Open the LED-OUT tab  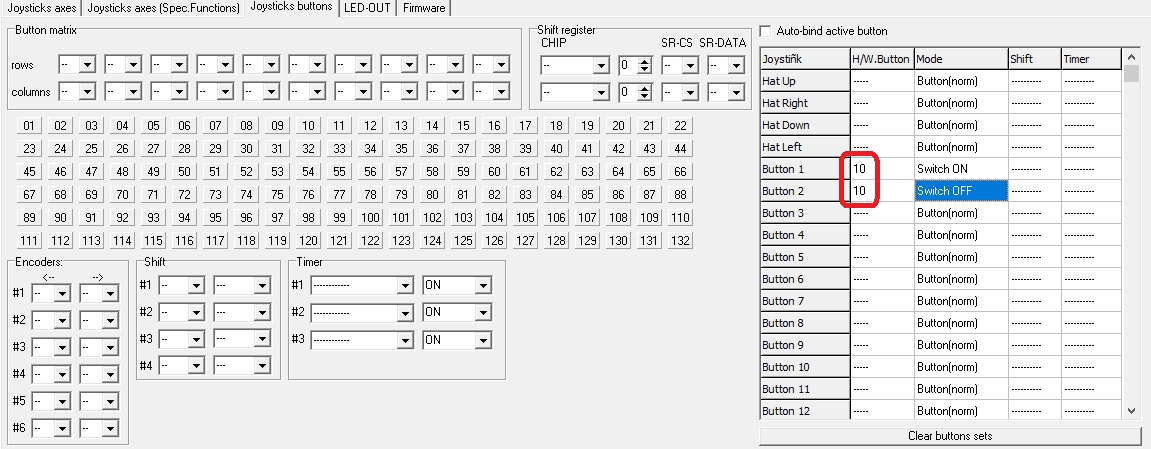click(x=368, y=8)
